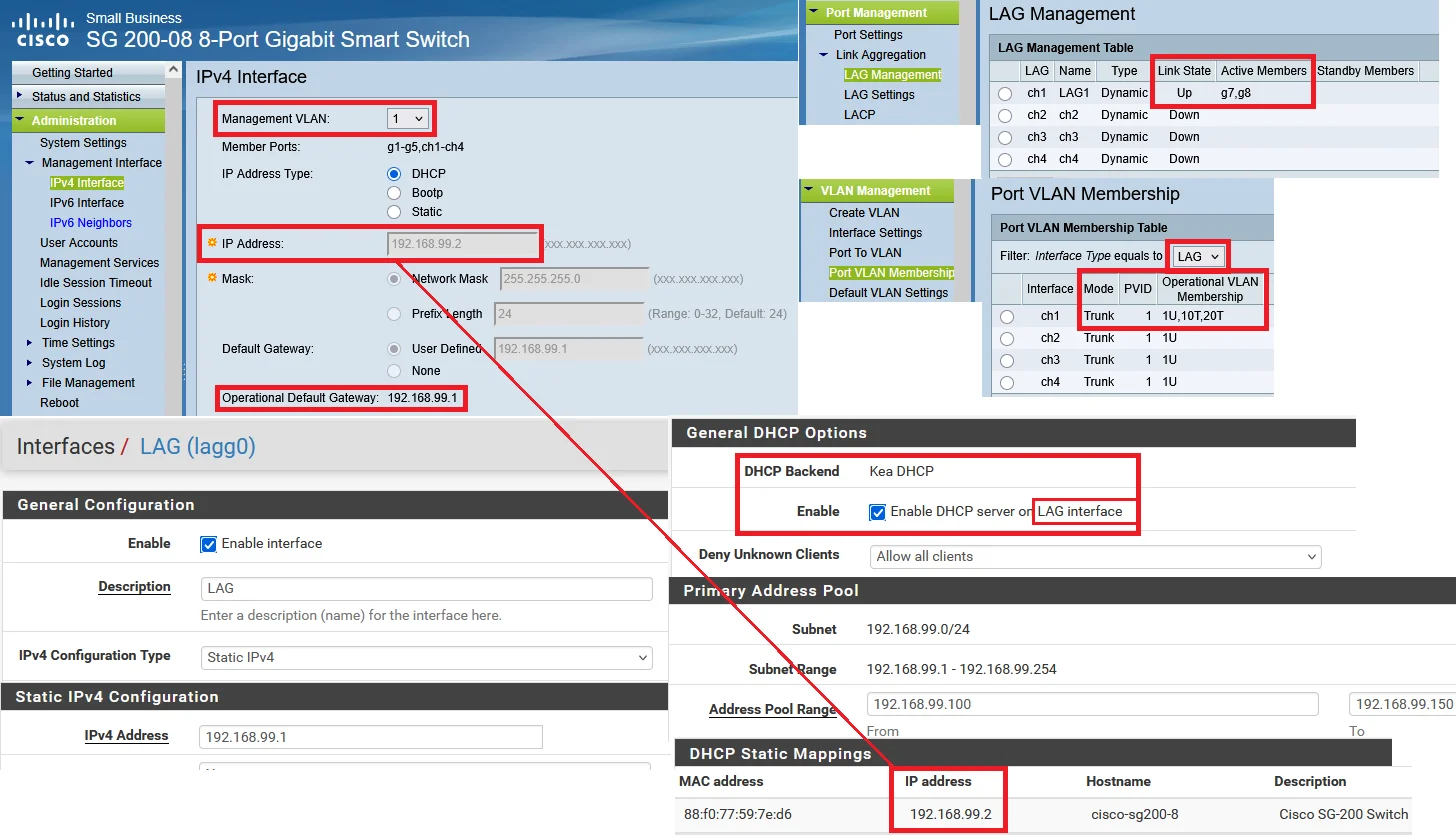The height and width of the screenshot is (835, 1456).
Task: Select DHCP IP address type
Action: point(394,174)
